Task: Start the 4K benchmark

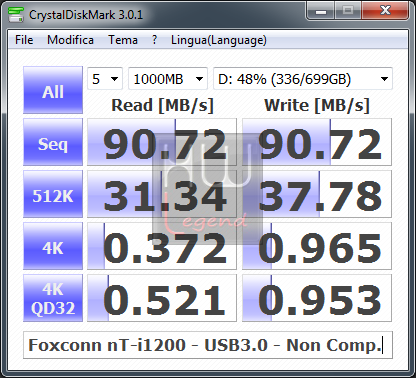Action: click(53, 246)
